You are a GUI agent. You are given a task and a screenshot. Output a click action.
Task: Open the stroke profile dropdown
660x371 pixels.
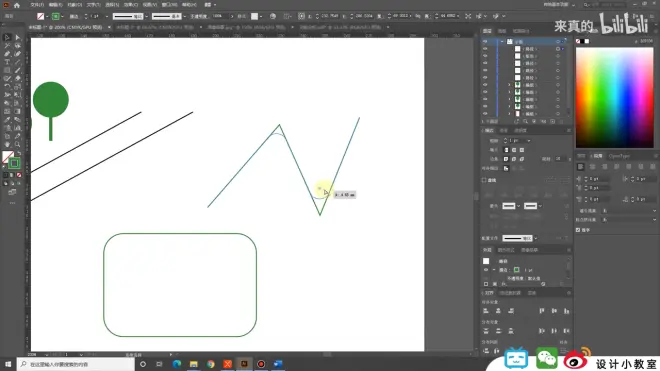tap(535, 238)
